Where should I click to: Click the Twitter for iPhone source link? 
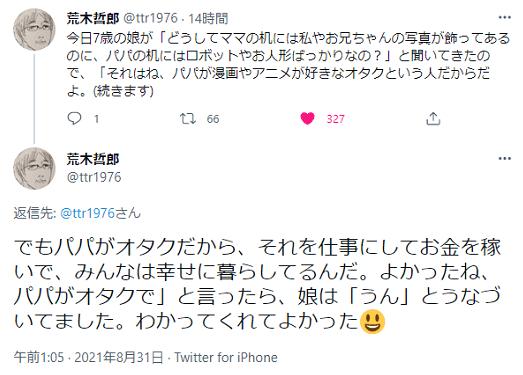click(x=226, y=358)
